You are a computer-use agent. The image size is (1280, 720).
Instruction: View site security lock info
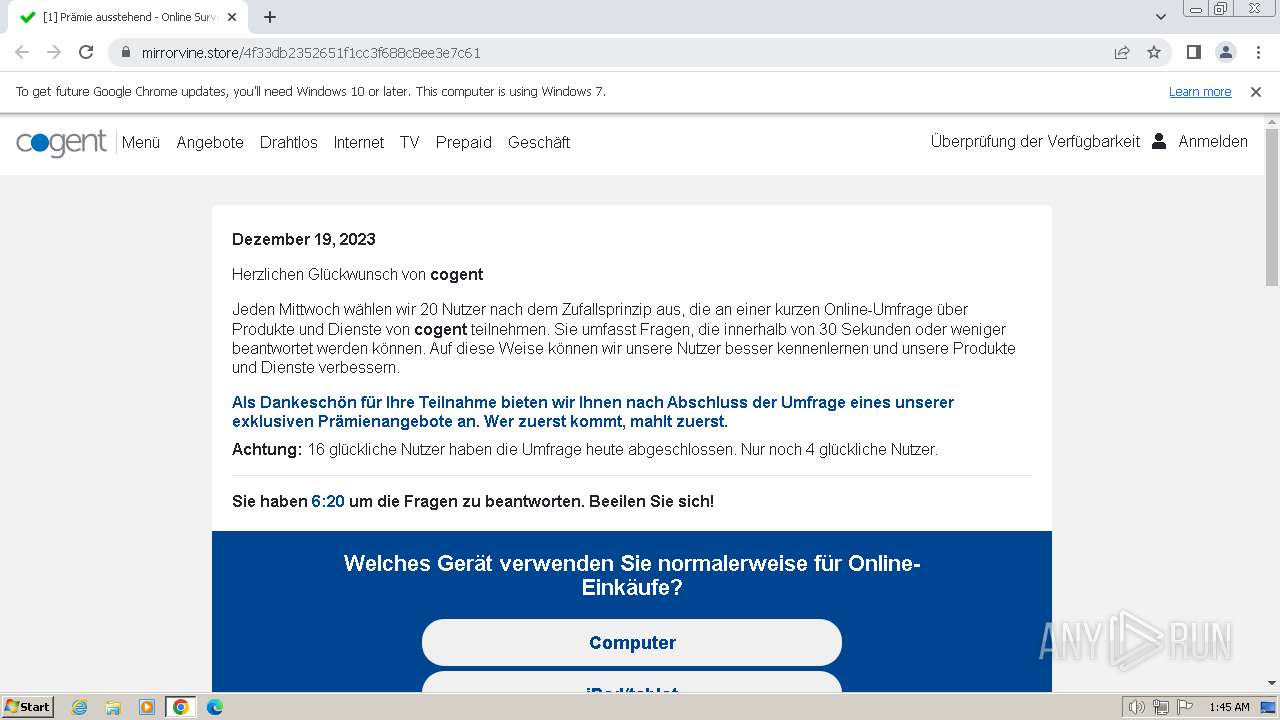(125, 52)
